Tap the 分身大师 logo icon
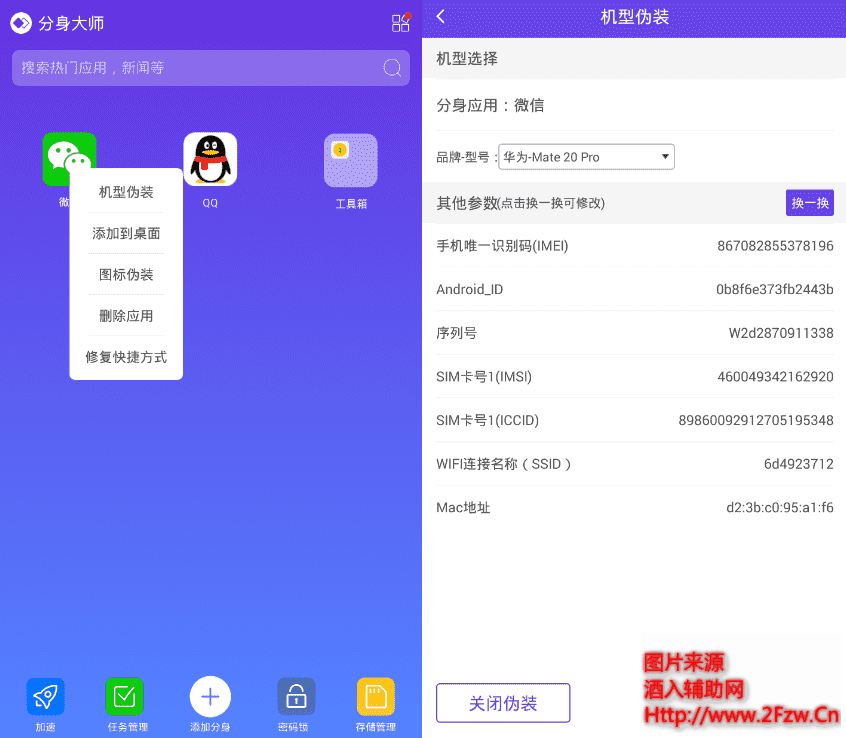This screenshot has width=846, height=738. coord(22,23)
